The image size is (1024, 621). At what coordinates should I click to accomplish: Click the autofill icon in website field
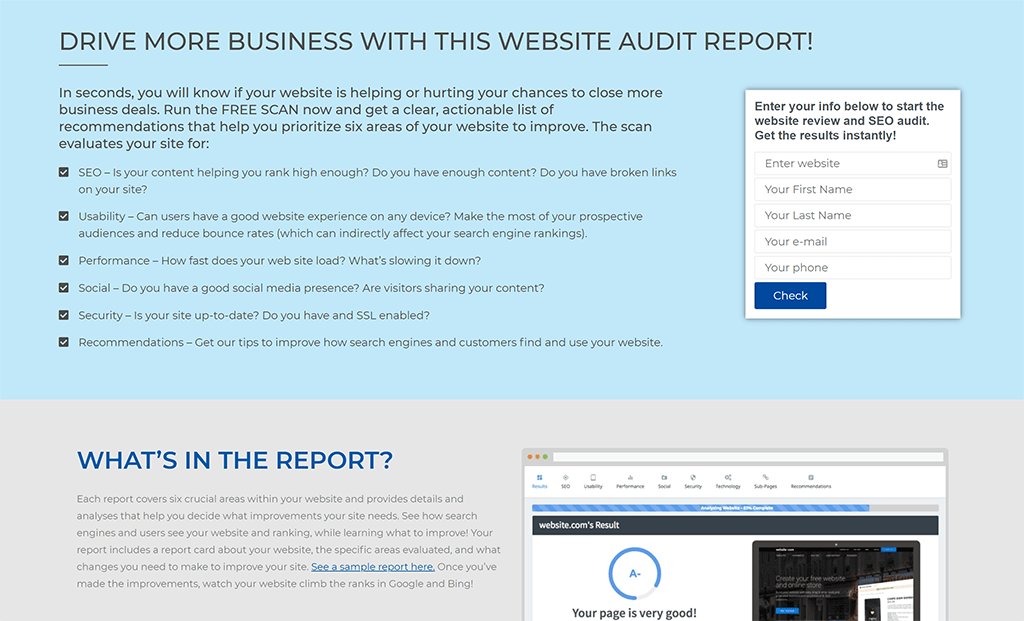pyautogui.click(x=942, y=164)
